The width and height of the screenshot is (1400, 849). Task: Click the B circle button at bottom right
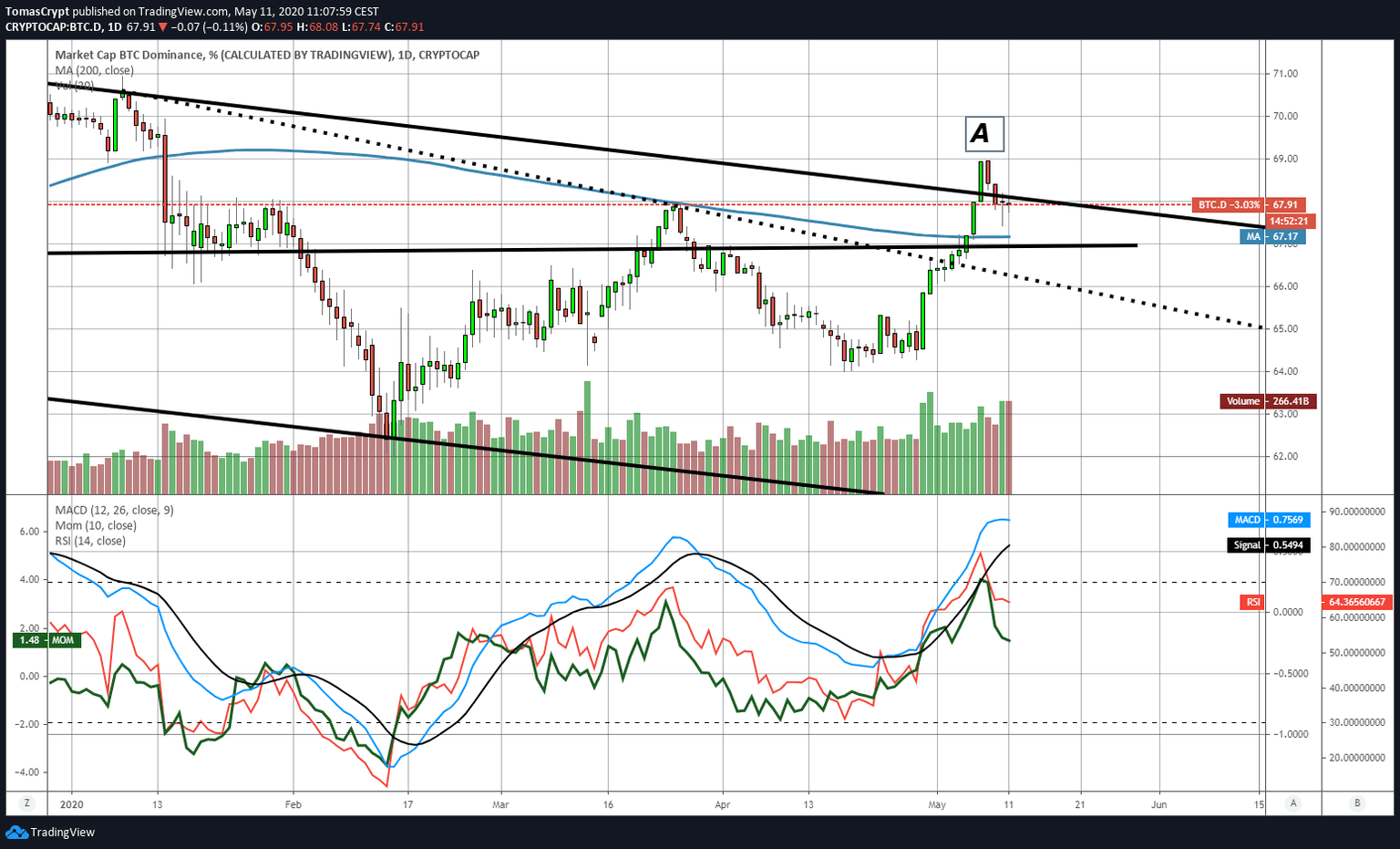(x=1357, y=803)
